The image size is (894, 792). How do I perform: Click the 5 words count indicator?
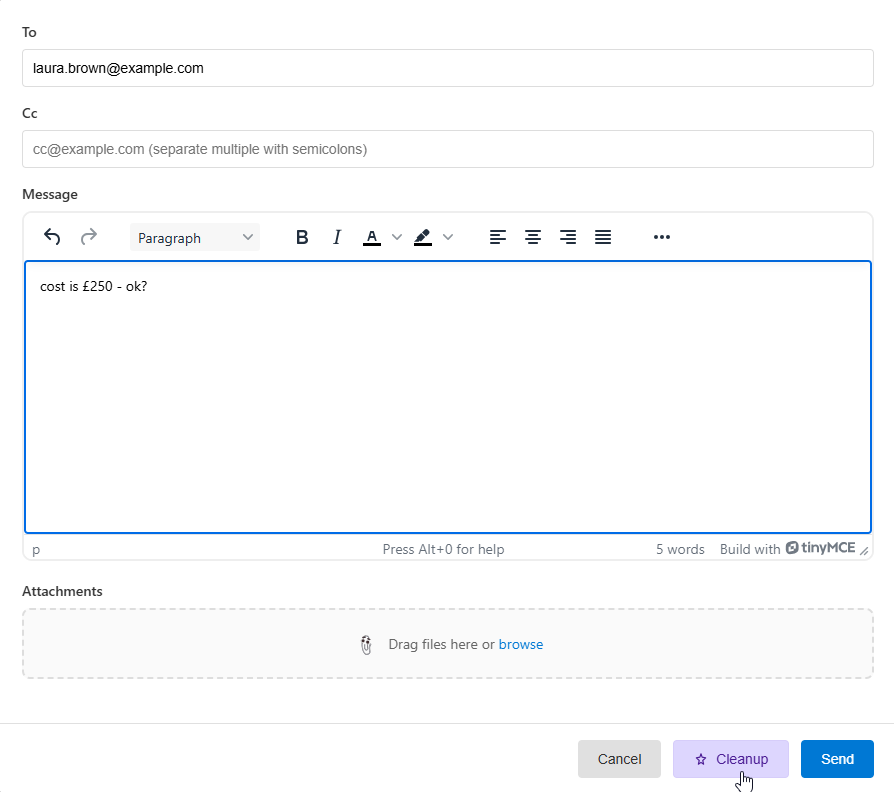(x=680, y=549)
